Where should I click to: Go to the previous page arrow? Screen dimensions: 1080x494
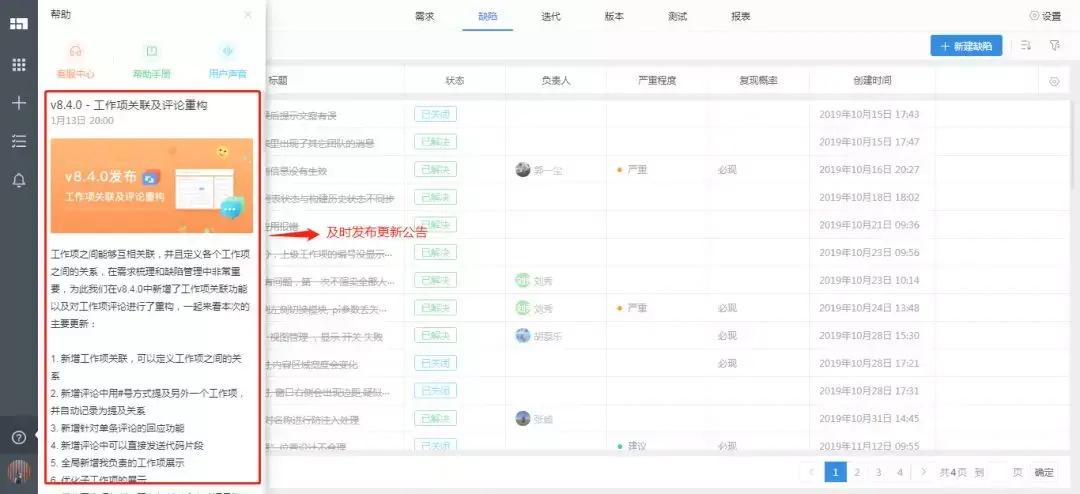click(811, 472)
